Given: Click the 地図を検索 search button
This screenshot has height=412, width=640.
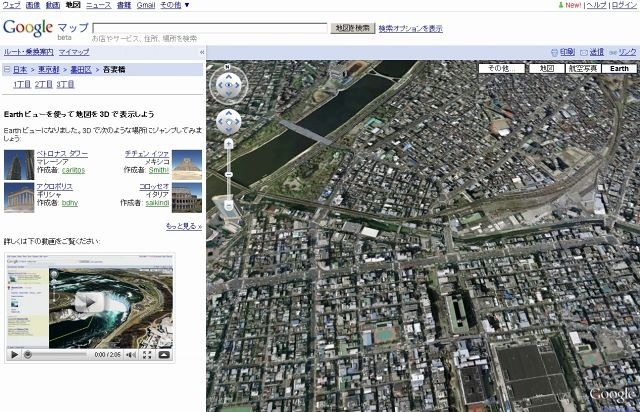Looking at the screenshot, I should (353, 28).
